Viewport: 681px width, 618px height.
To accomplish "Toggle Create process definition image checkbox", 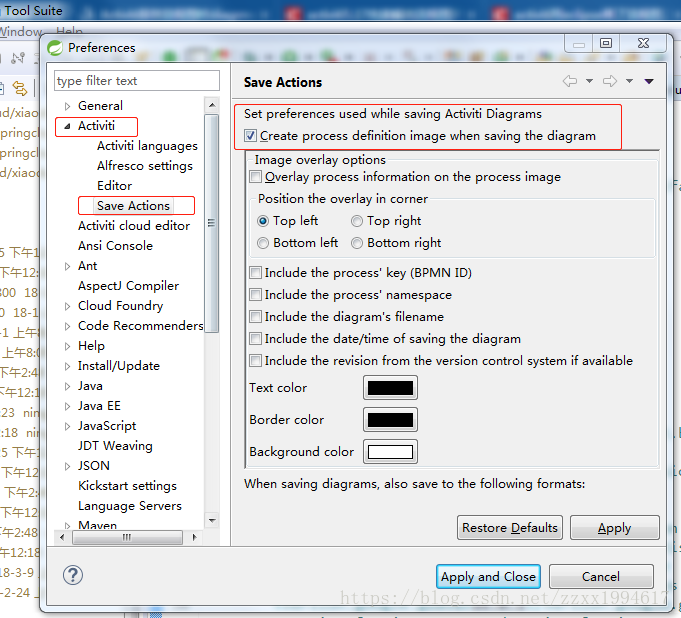I will click(x=250, y=136).
